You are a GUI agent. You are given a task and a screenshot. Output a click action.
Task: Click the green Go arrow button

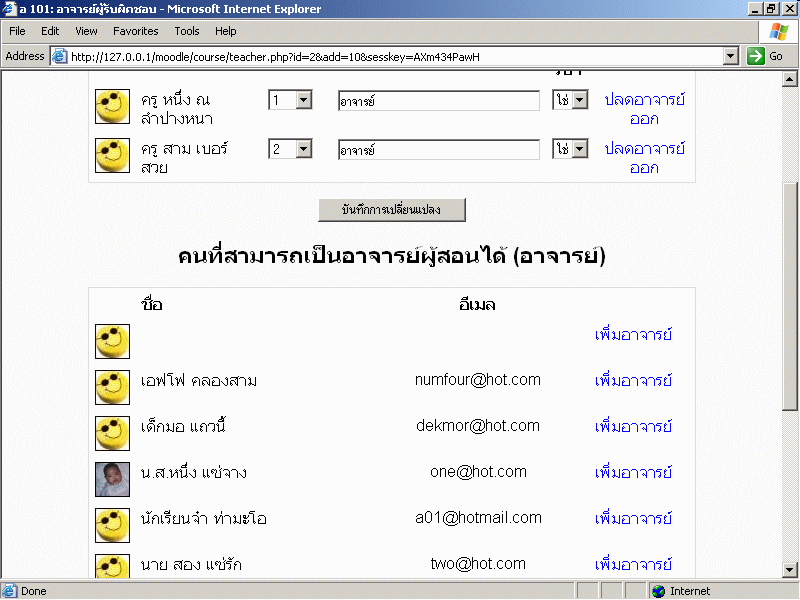pyautogui.click(x=756, y=56)
